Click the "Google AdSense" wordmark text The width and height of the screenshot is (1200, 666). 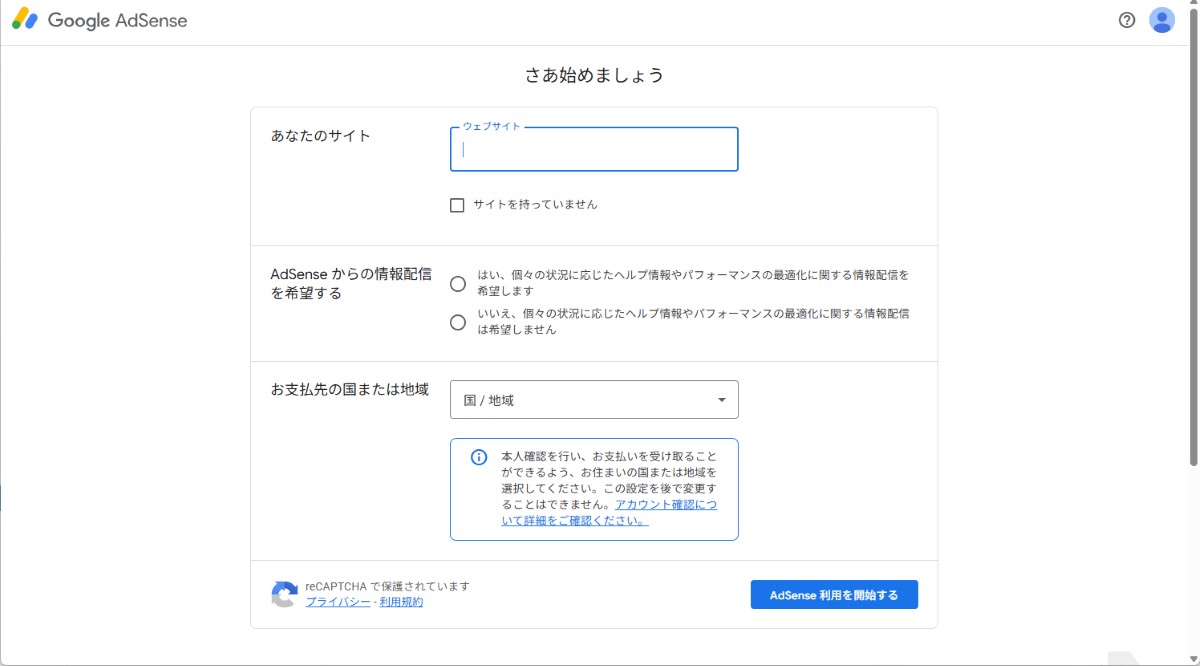(x=117, y=20)
